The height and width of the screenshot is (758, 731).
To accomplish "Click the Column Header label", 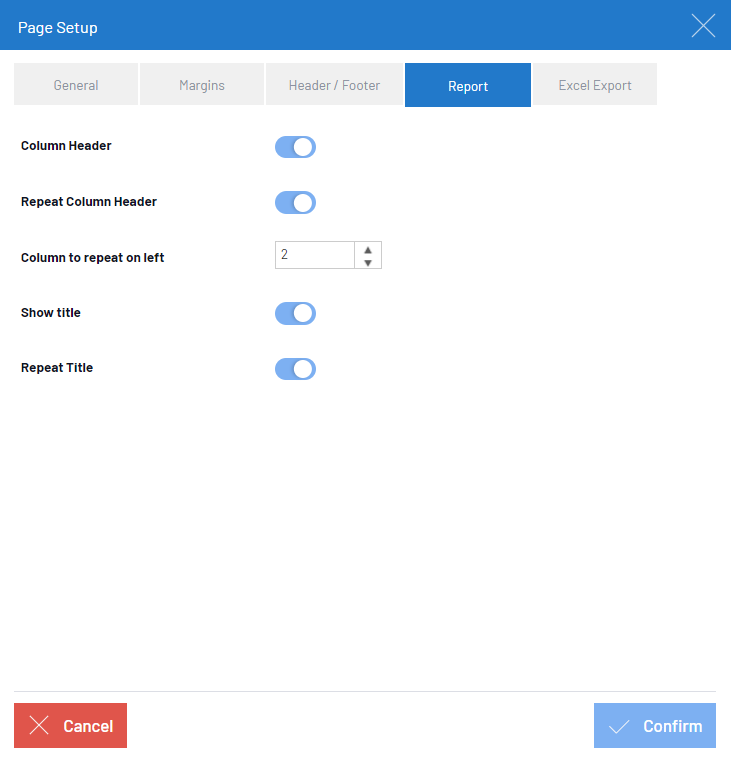I will tap(66, 146).
